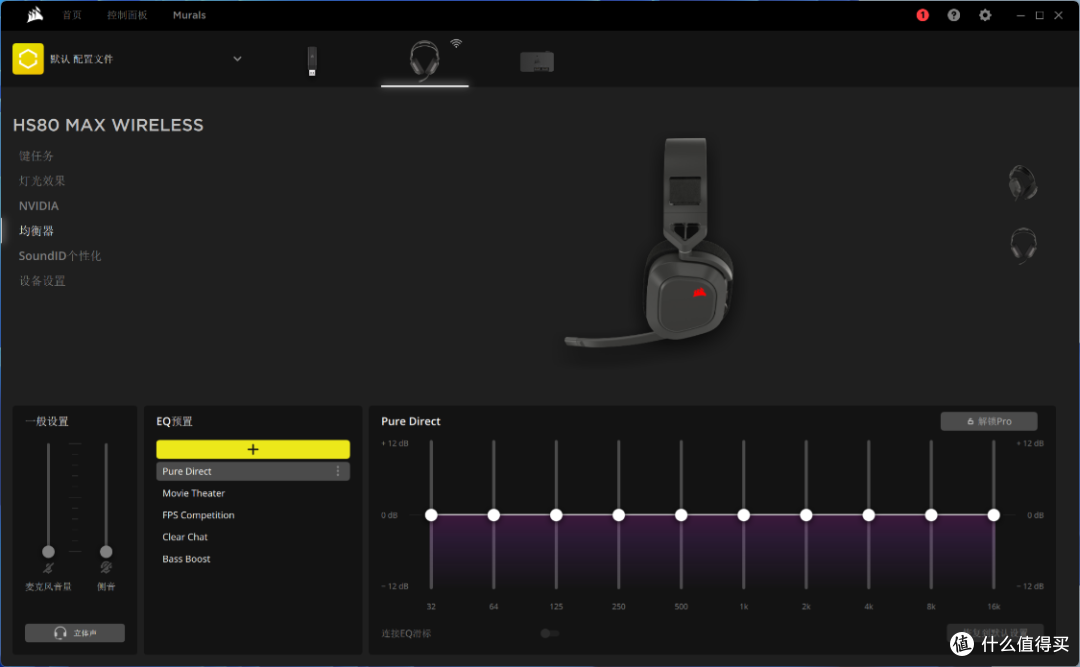Viewport: 1080px width, 667px height.
Task: Maximize the iCUE window
Action: point(1039,15)
